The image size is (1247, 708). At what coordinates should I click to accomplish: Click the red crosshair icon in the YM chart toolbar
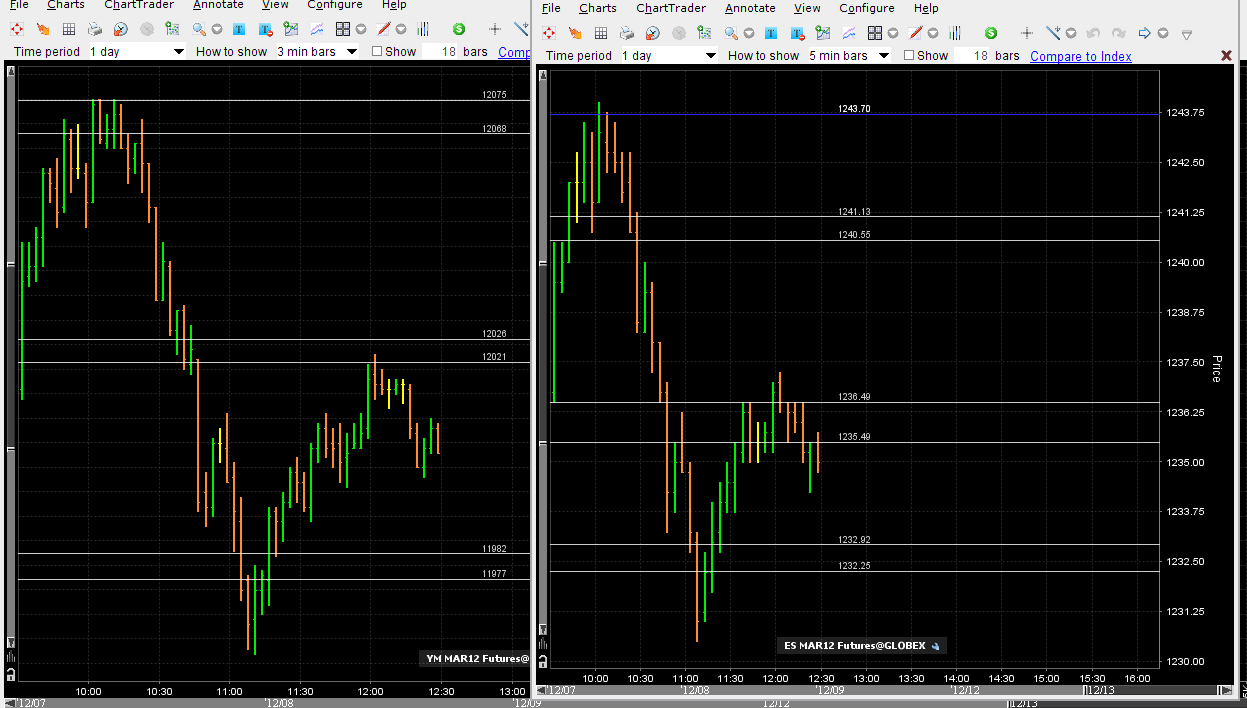tap(17, 29)
